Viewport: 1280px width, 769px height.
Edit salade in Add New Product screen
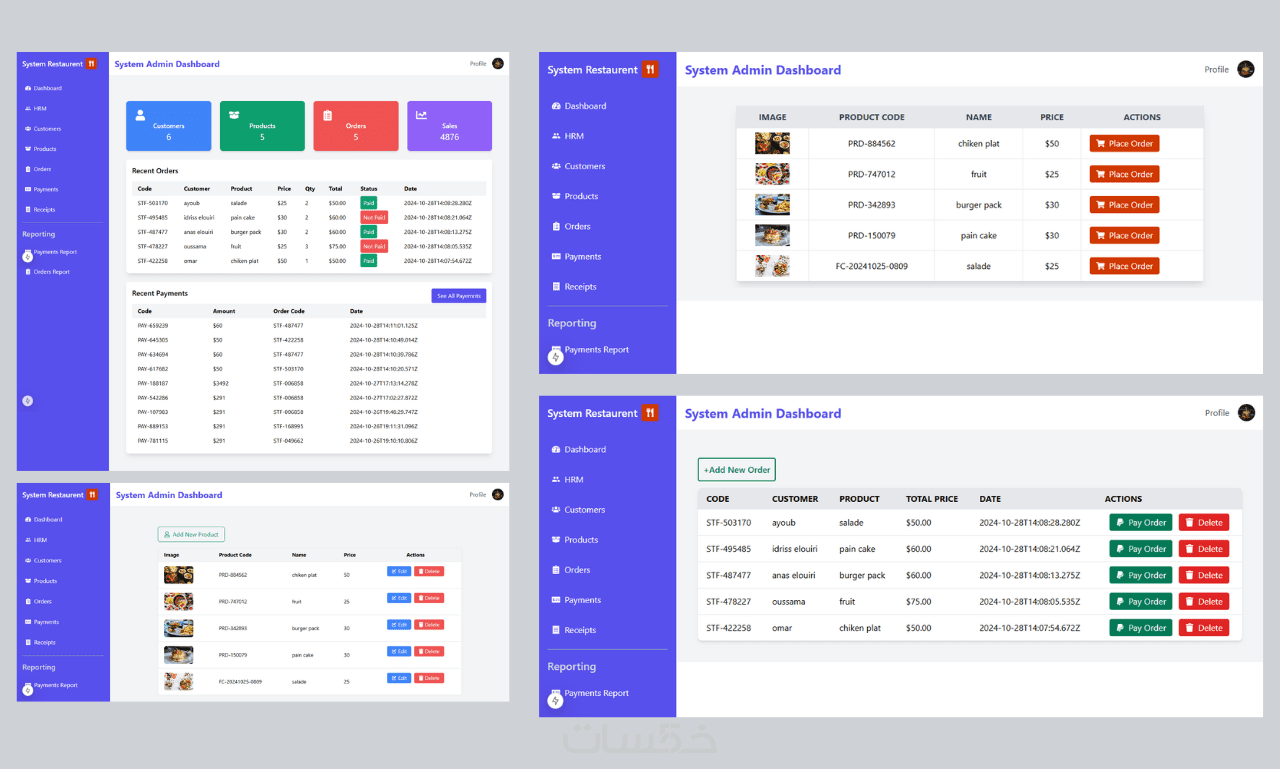(x=399, y=678)
